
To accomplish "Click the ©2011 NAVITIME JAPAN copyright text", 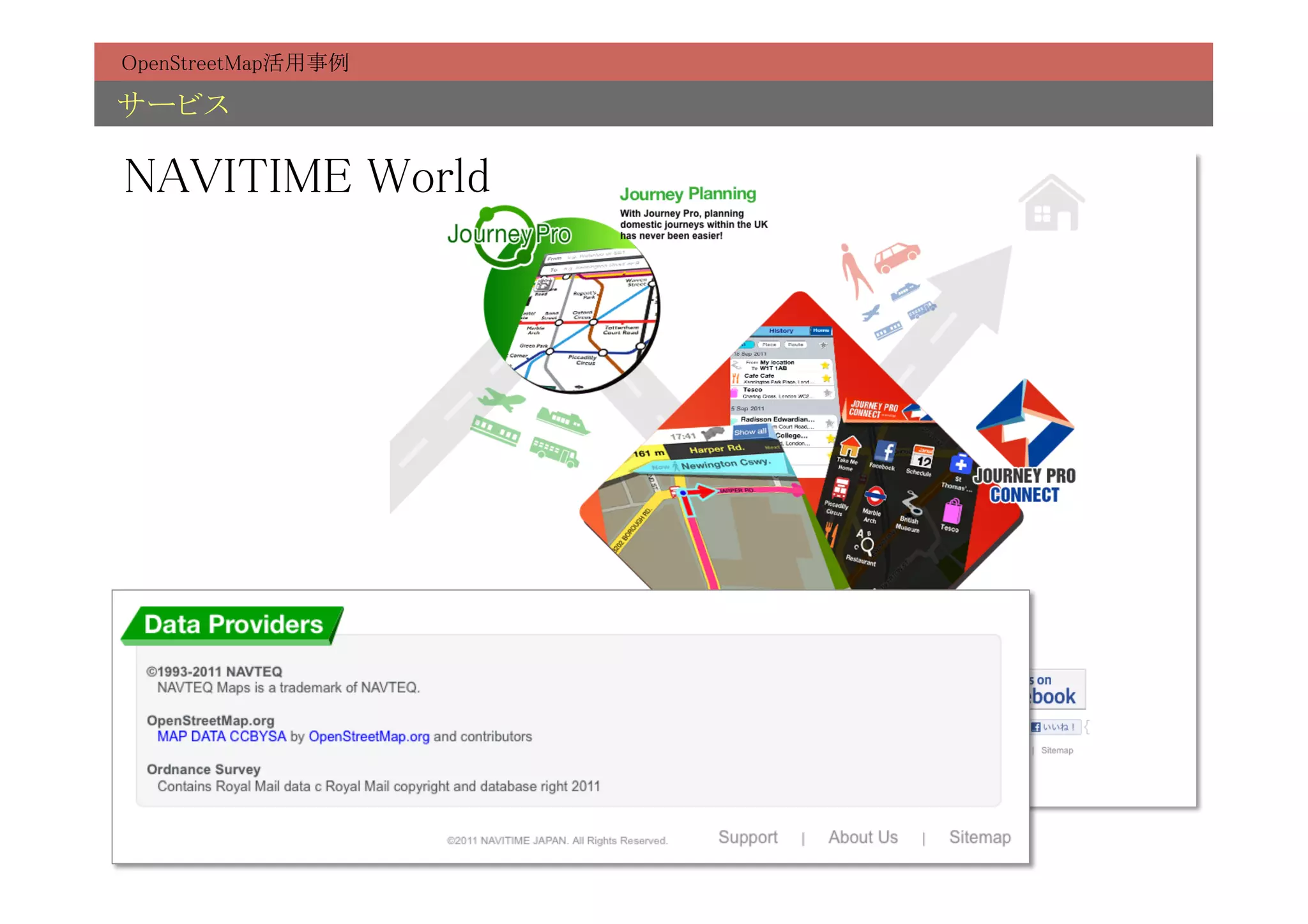I will (557, 840).
